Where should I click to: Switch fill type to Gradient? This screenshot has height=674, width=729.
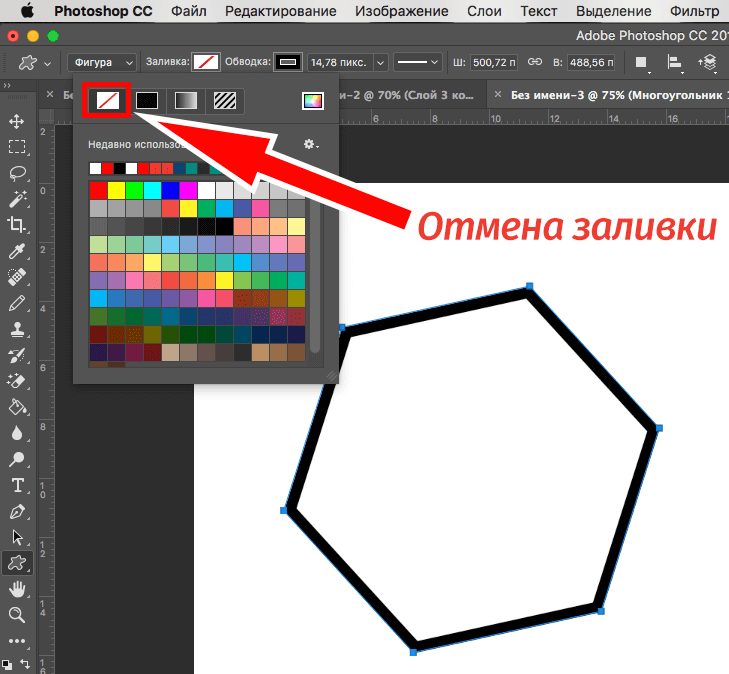tap(186, 100)
